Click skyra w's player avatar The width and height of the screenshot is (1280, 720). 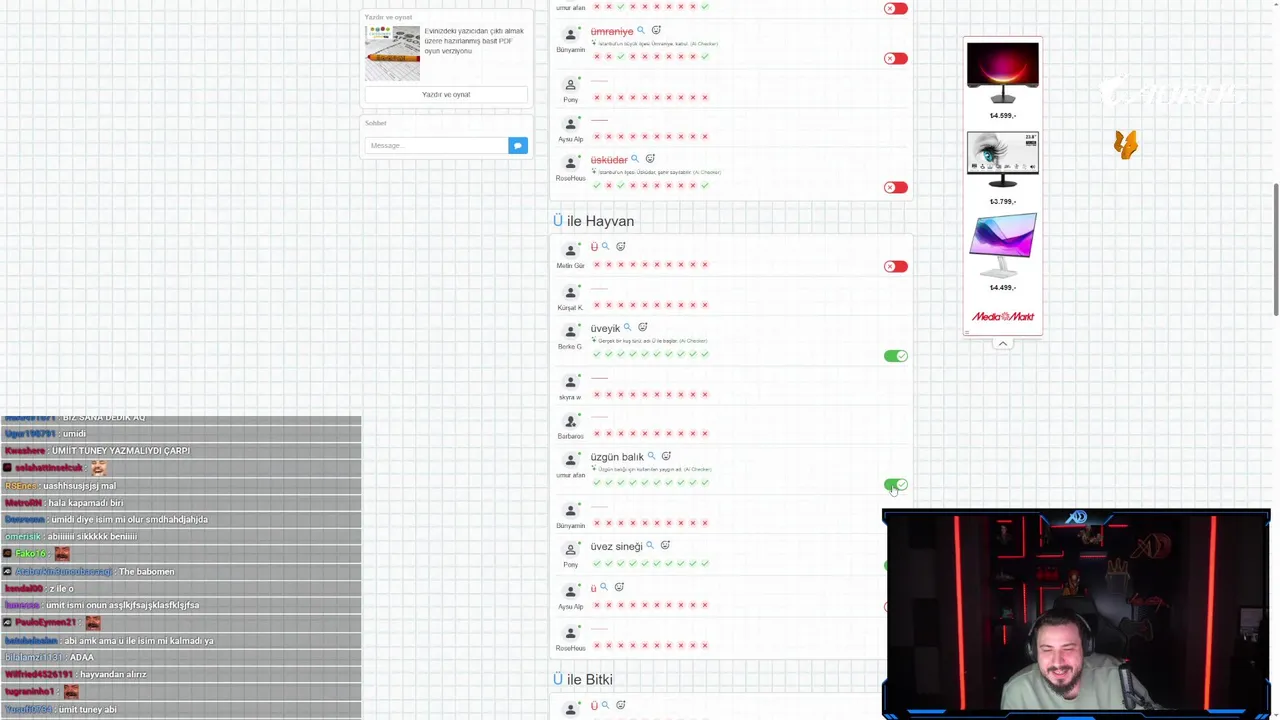click(571, 382)
